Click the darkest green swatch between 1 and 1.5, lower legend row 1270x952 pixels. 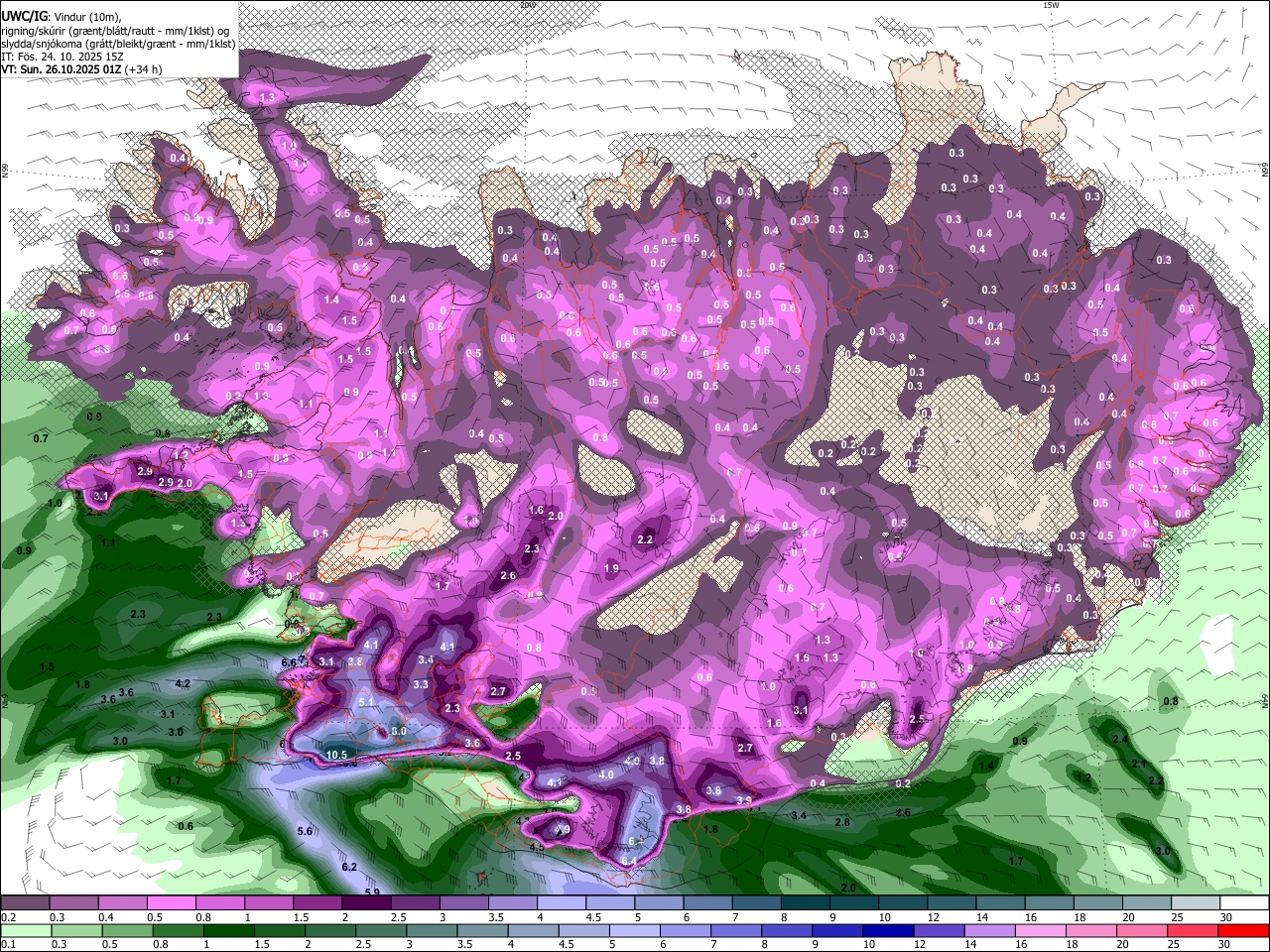pos(226,931)
